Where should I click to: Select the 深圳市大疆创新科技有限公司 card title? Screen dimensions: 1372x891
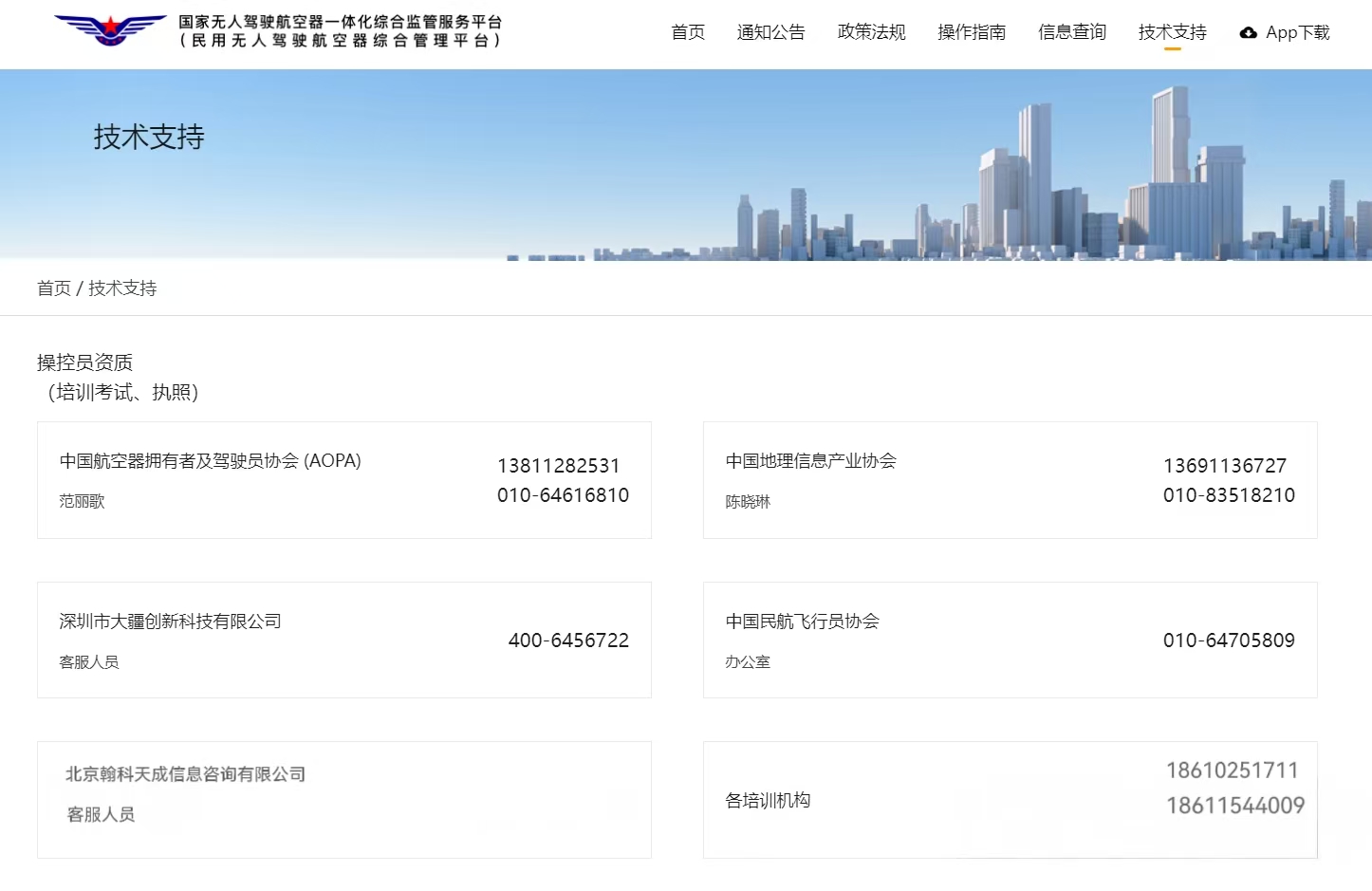(x=170, y=622)
